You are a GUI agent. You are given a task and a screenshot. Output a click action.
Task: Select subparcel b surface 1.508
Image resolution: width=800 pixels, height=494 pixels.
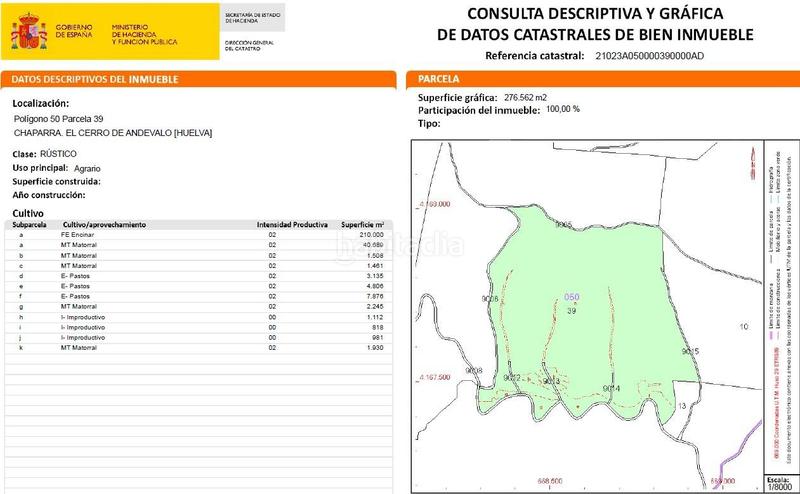tap(375, 256)
